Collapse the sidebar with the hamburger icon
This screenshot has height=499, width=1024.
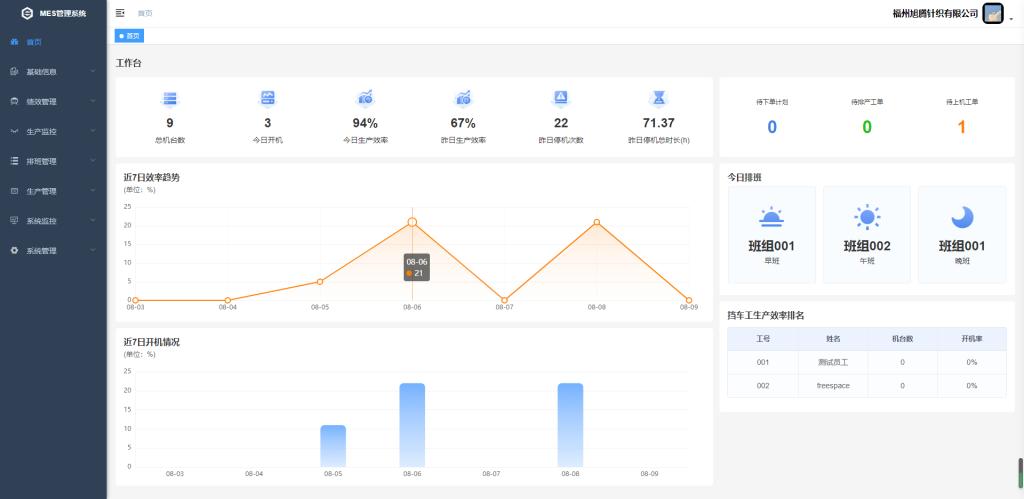click(x=120, y=13)
